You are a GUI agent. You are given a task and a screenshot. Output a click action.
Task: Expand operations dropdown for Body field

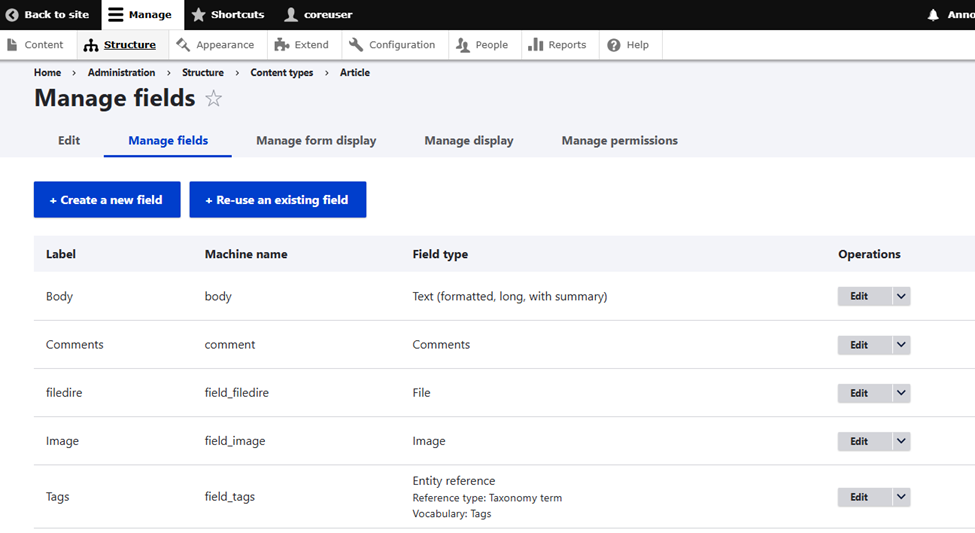click(x=901, y=296)
